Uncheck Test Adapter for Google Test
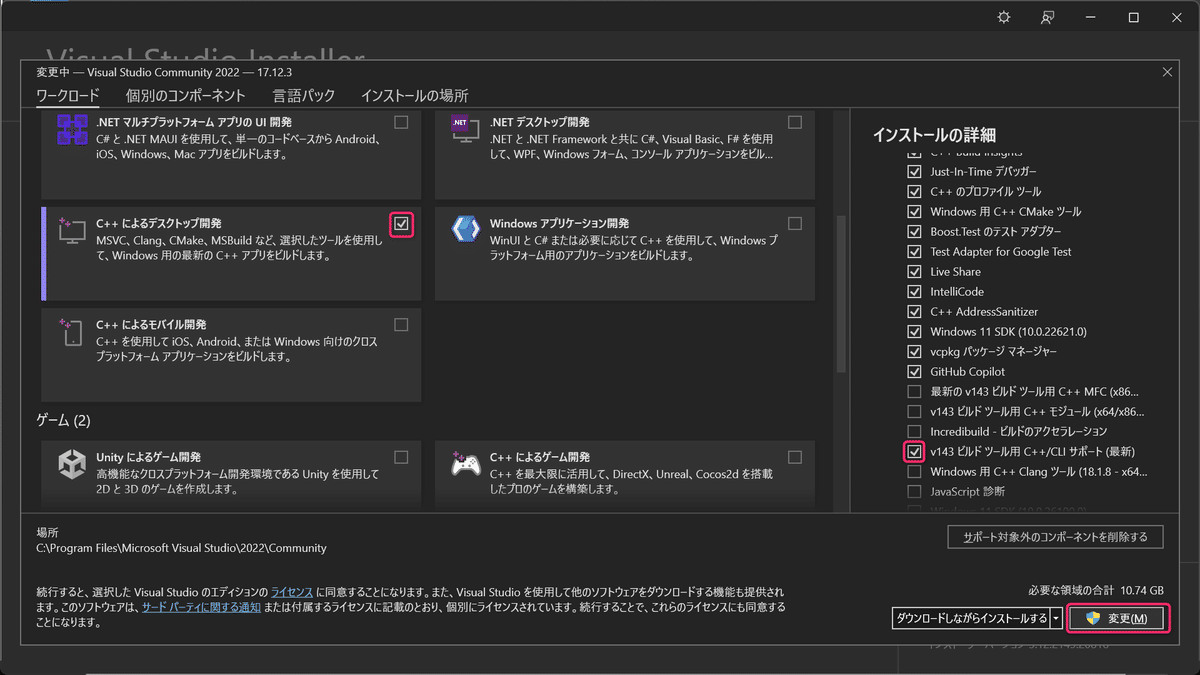The width and height of the screenshot is (1200, 675). pos(914,251)
